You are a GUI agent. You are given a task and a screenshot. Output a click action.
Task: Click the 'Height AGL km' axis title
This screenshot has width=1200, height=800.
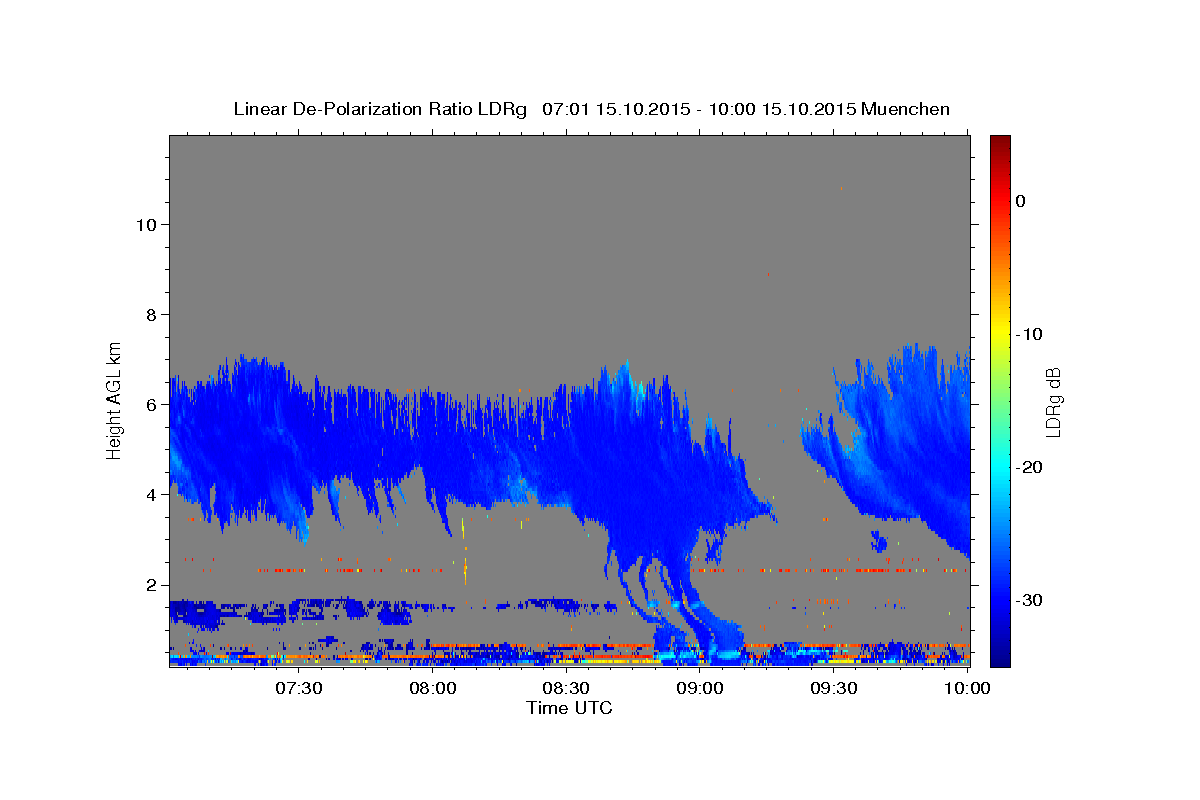click(x=115, y=399)
